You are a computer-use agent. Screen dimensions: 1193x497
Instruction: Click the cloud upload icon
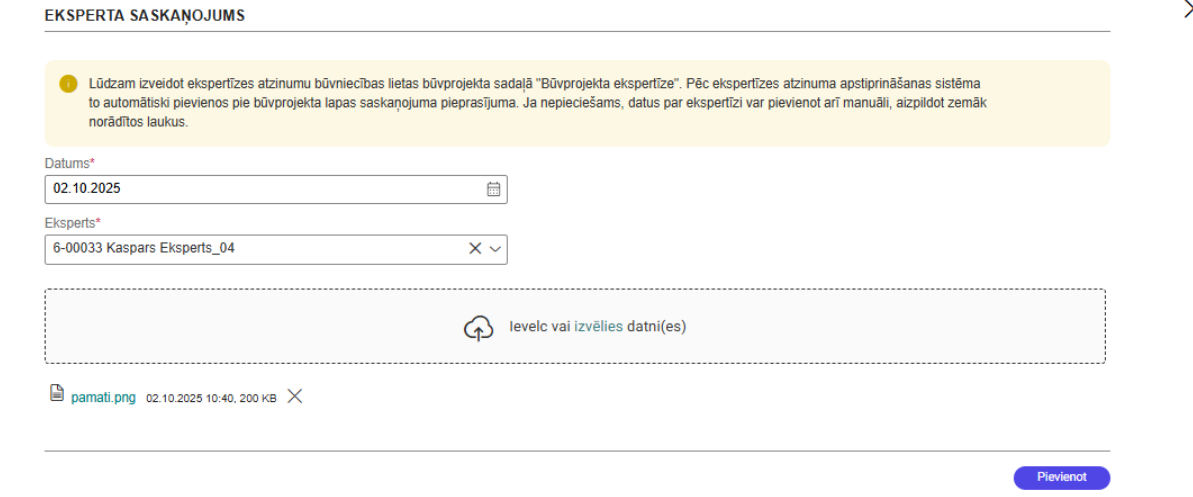click(478, 328)
